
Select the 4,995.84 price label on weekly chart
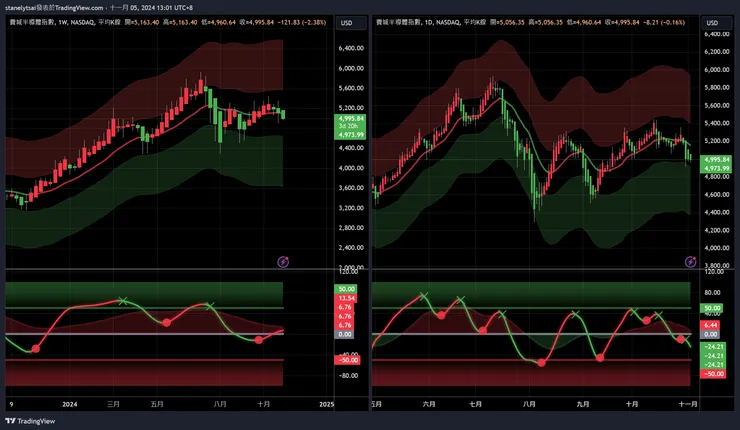pos(350,118)
